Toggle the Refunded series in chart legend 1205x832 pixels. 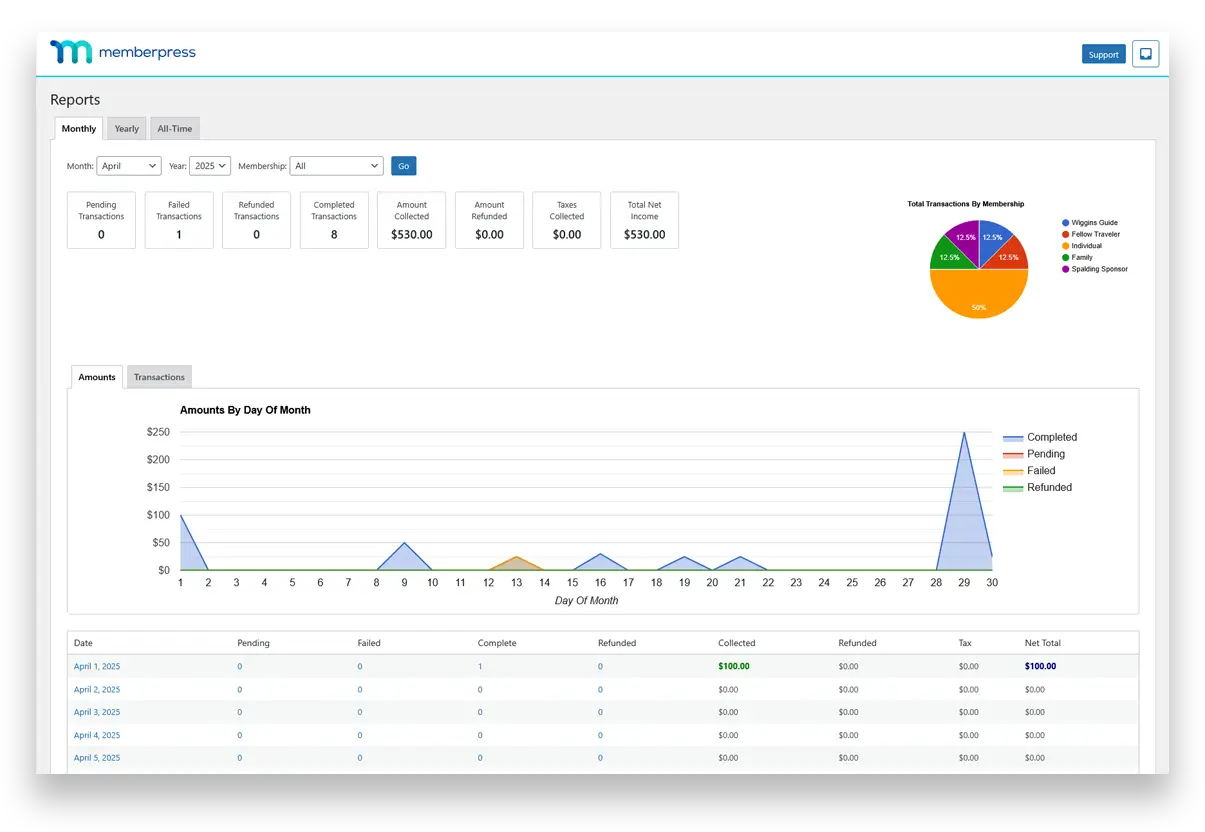pyautogui.click(x=1037, y=488)
